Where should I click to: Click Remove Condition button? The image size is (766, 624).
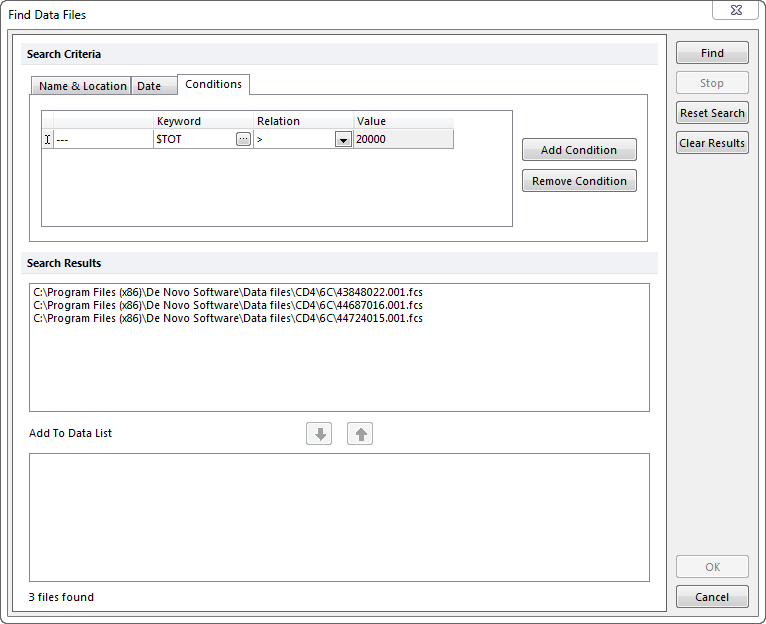tap(579, 181)
